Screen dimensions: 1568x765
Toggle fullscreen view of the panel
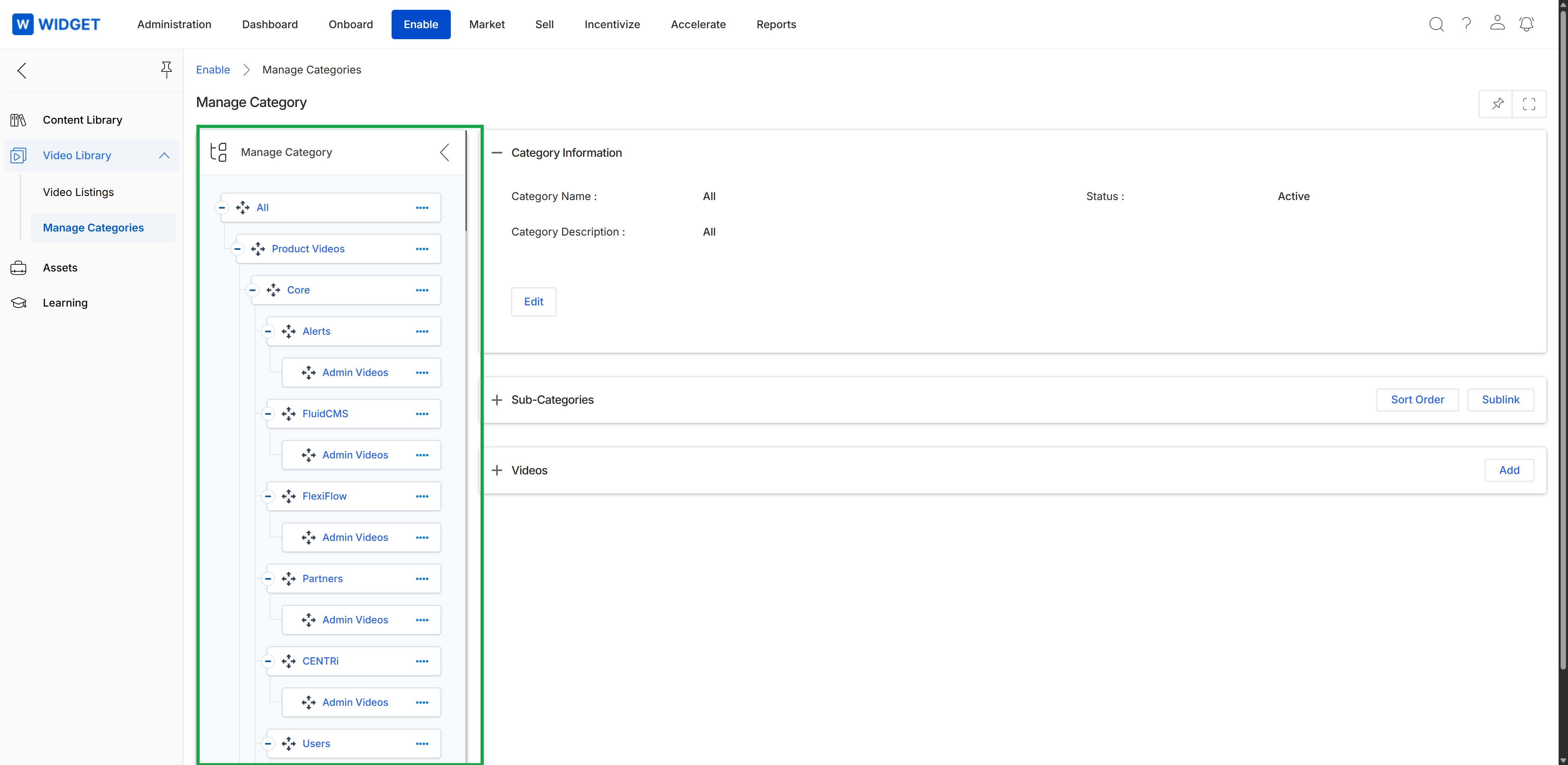(x=1529, y=103)
